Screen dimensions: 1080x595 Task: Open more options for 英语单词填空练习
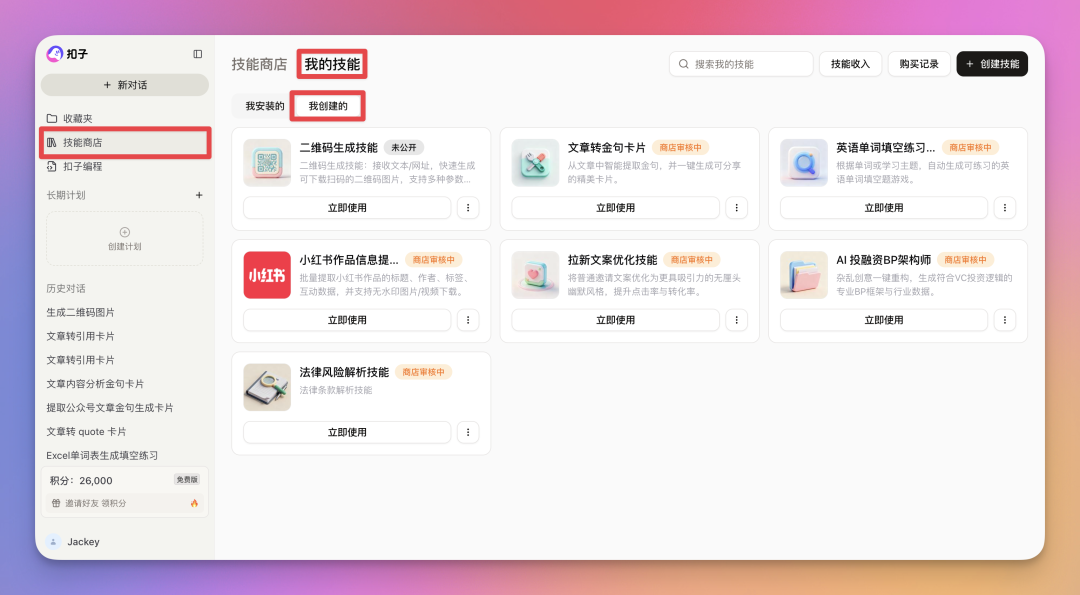click(x=1005, y=207)
